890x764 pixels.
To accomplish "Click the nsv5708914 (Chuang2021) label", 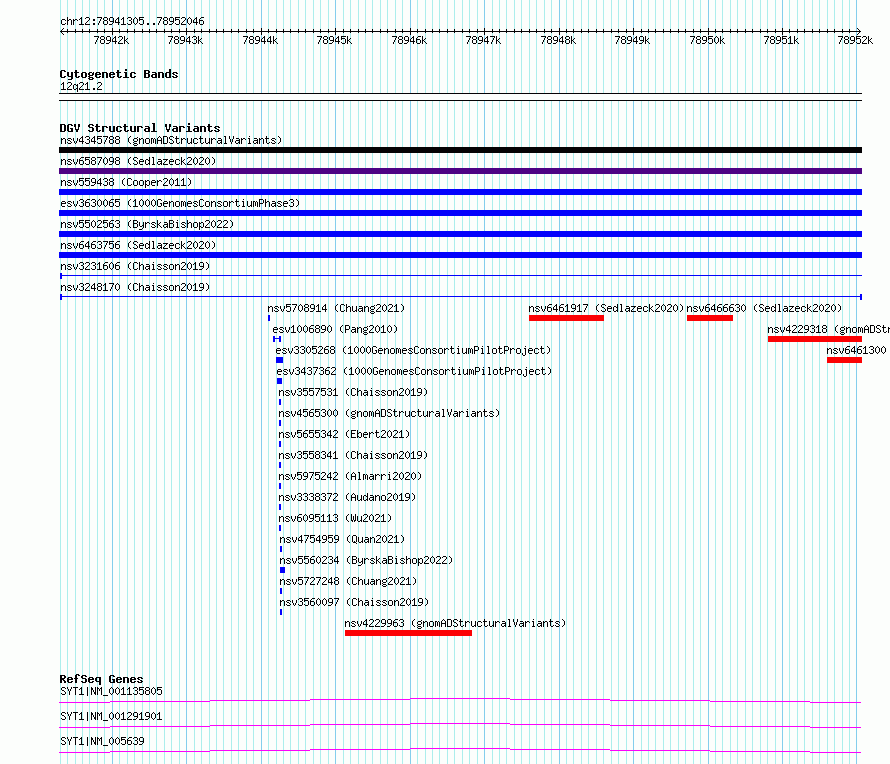I will (x=336, y=308).
